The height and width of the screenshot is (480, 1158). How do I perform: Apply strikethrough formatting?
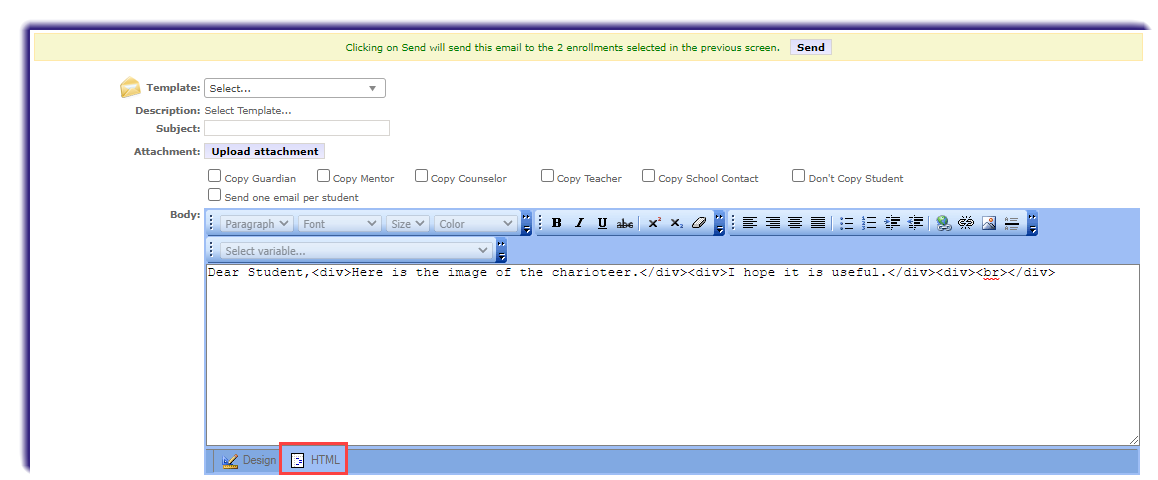coord(625,223)
